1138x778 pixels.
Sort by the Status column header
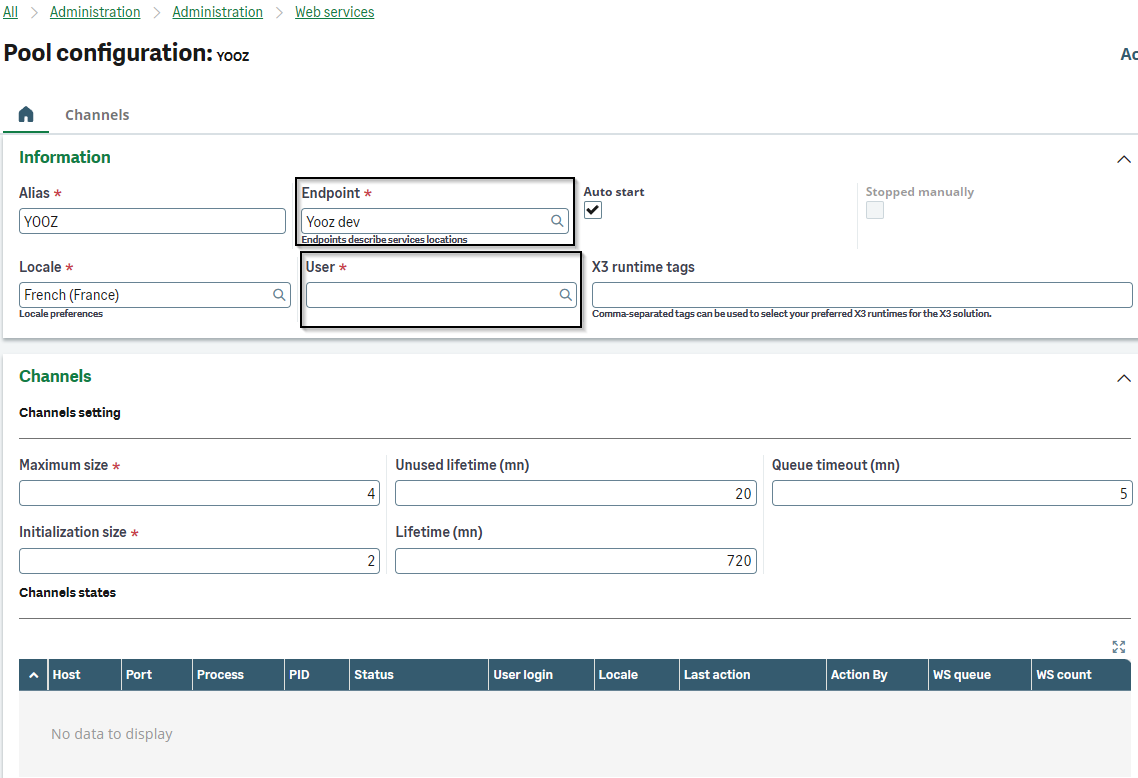tap(419, 675)
